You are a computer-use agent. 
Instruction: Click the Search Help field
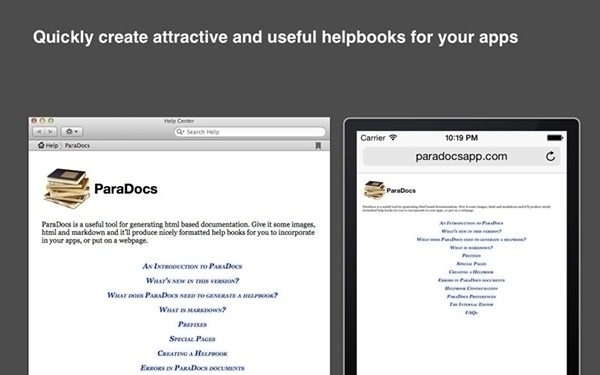(x=250, y=132)
